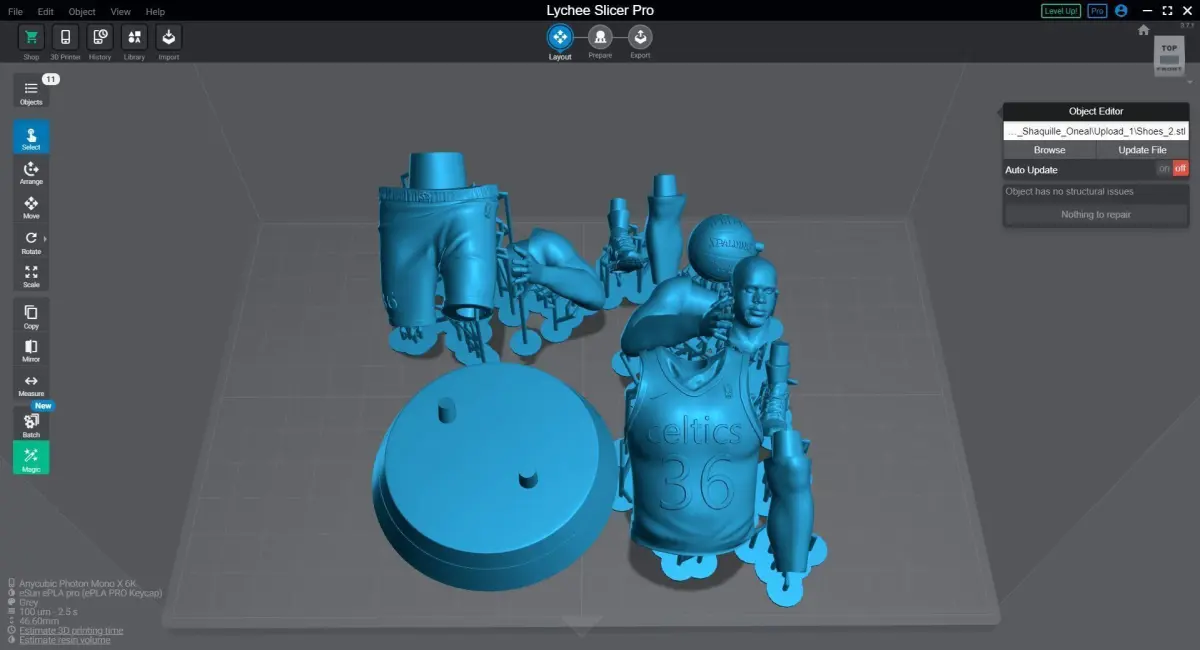This screenshot has height=650, width=1200.
Task: Choose the Arrange tool
Action: coord(31,172)
